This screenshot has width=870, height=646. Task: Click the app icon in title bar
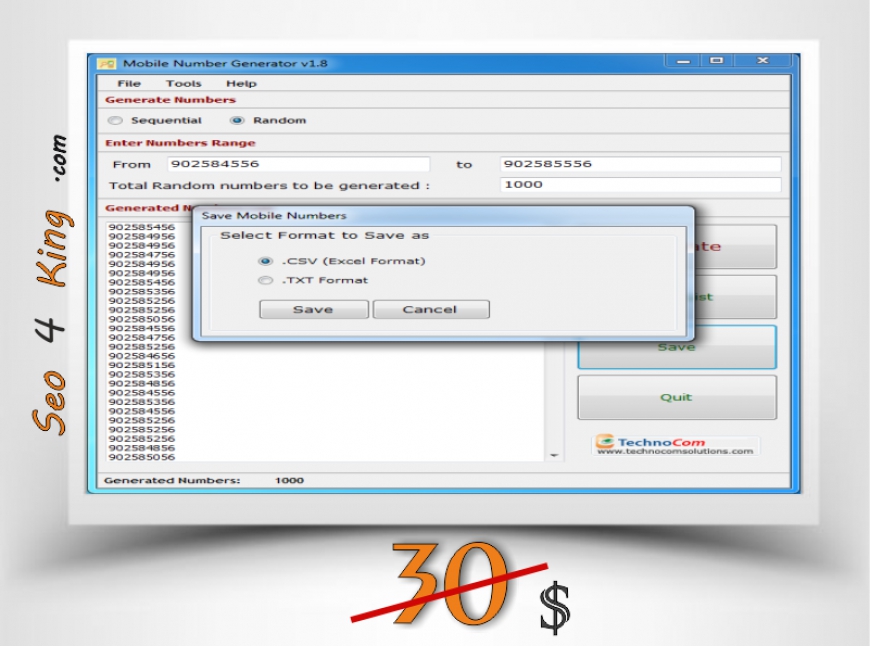[107, 64]
